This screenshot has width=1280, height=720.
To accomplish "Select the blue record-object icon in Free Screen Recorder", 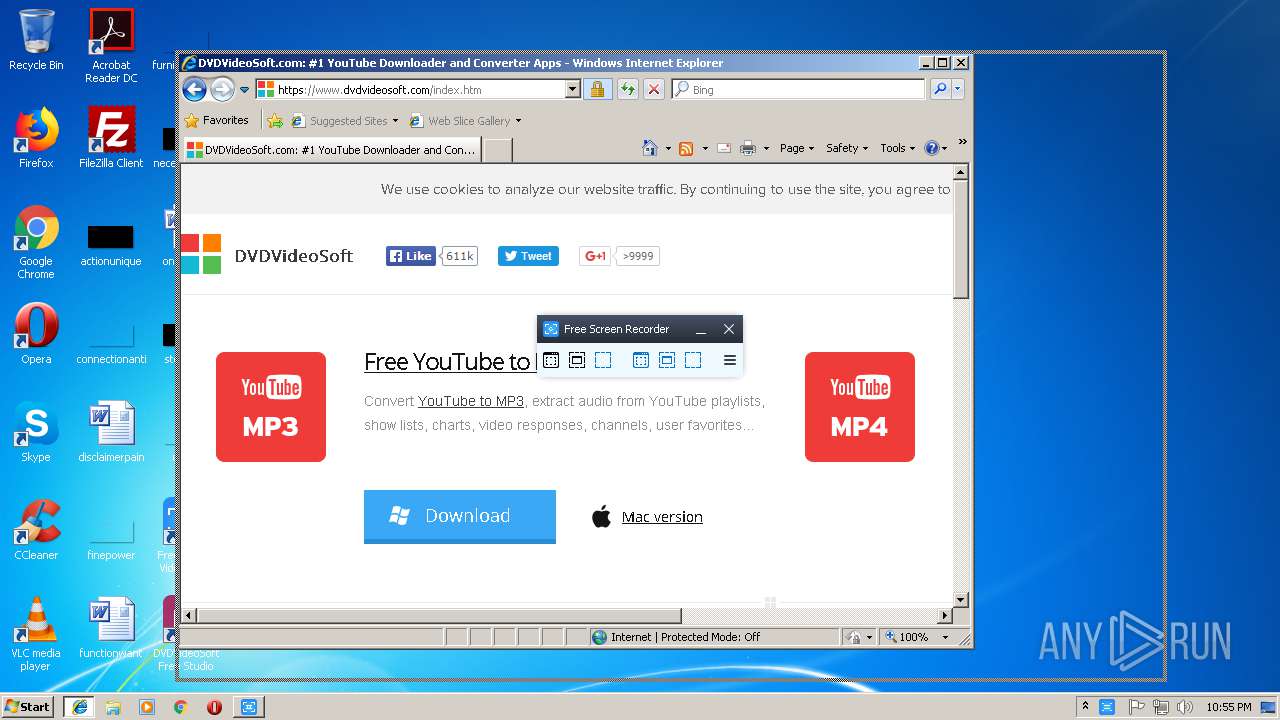I will point(667,360).
